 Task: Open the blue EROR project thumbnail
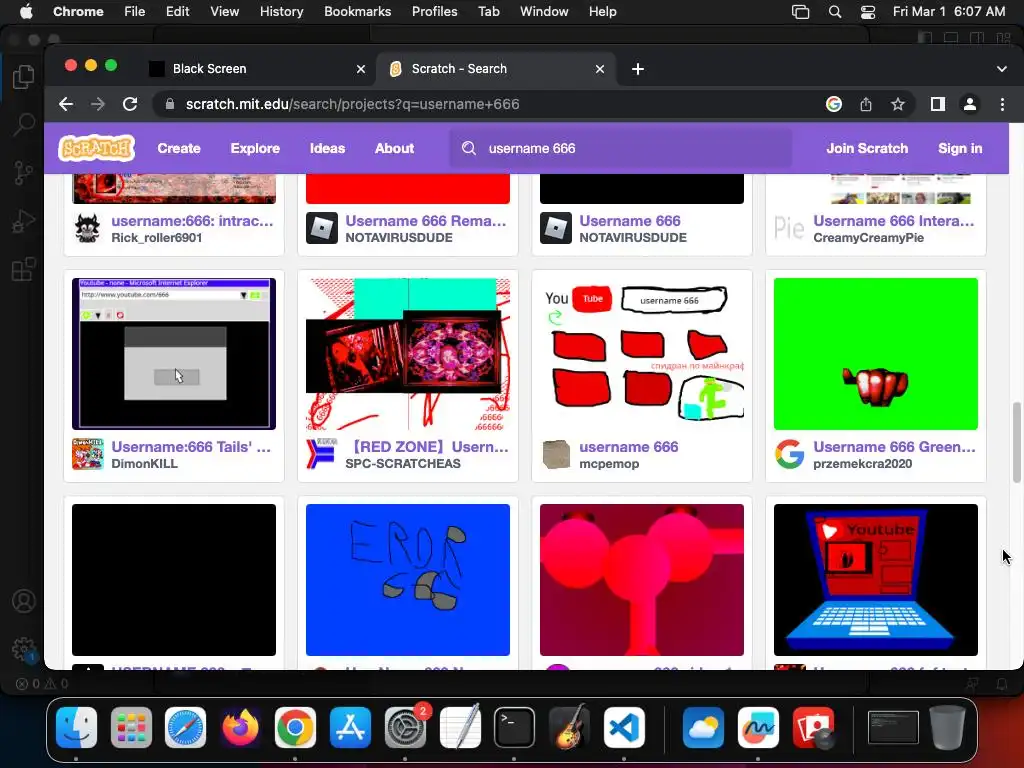point(408,580)
